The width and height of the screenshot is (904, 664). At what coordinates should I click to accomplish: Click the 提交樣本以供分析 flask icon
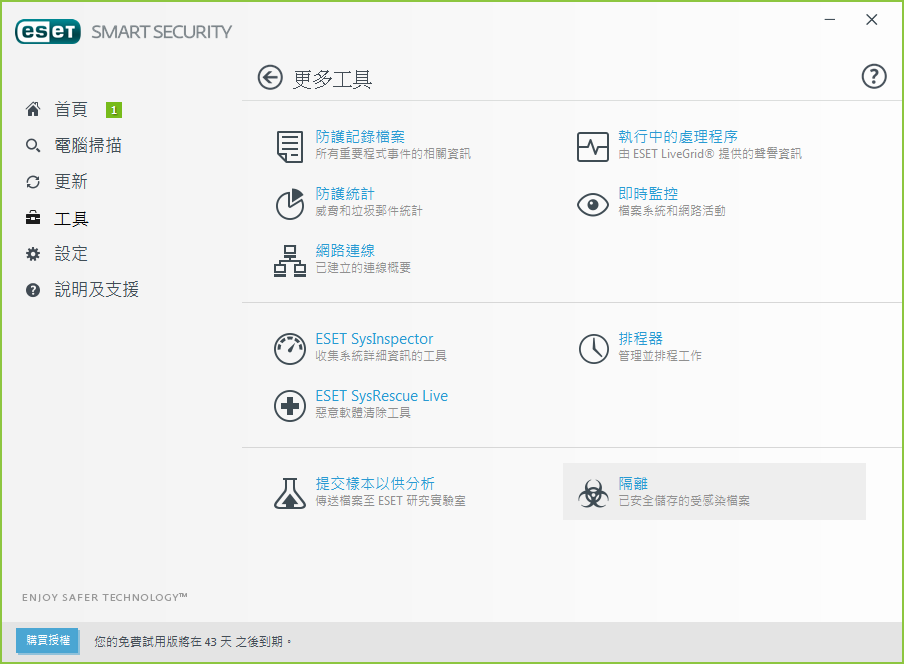point(289,493)
